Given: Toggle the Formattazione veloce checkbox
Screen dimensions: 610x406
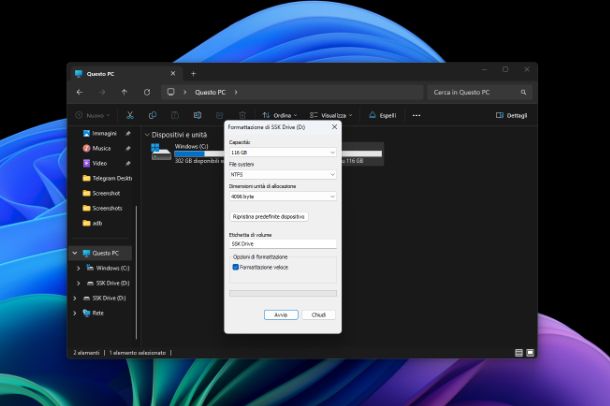Looking at the screenshot, I should point(236,267).
